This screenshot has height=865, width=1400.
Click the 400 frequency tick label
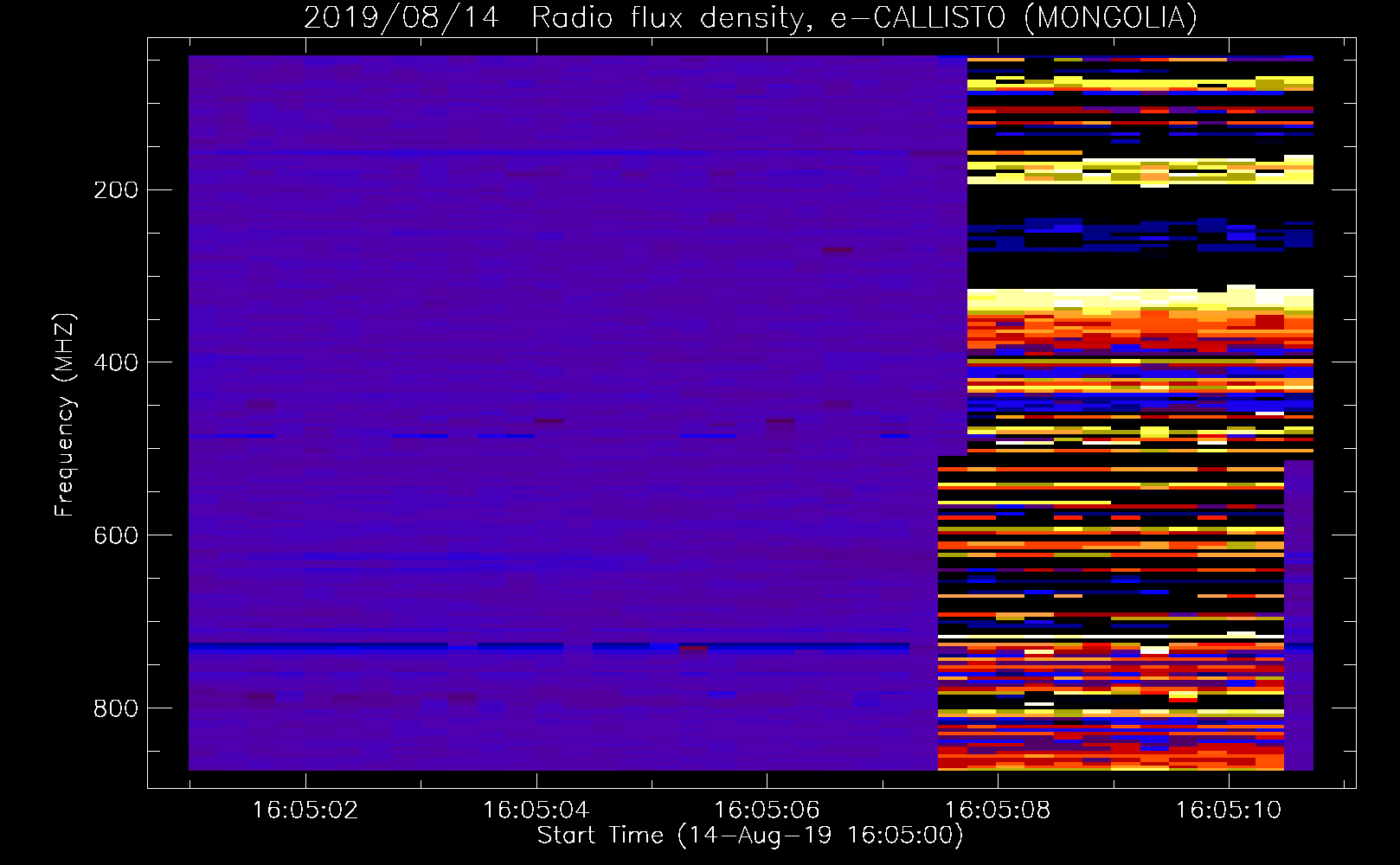(x=116, y=362)
